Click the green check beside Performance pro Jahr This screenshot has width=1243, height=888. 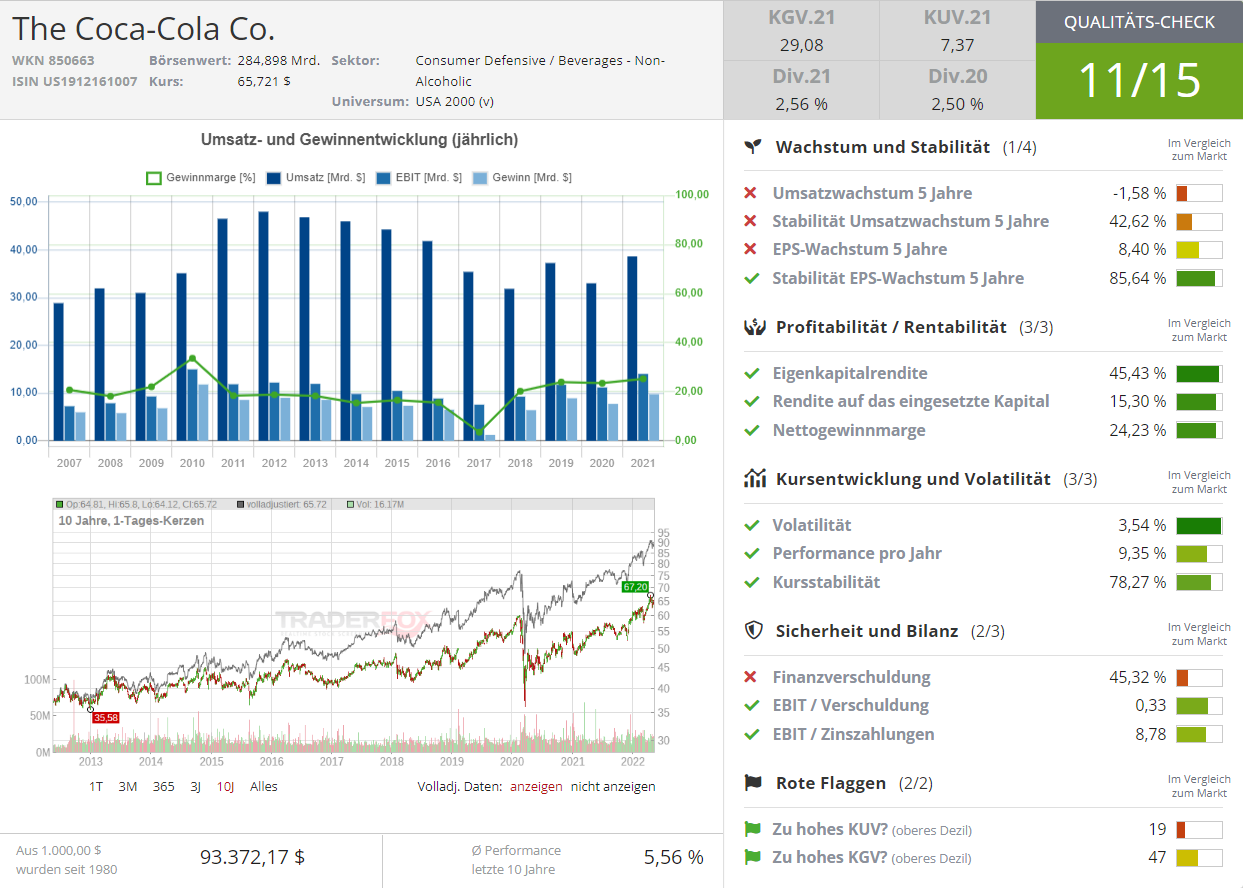point(752,553)
